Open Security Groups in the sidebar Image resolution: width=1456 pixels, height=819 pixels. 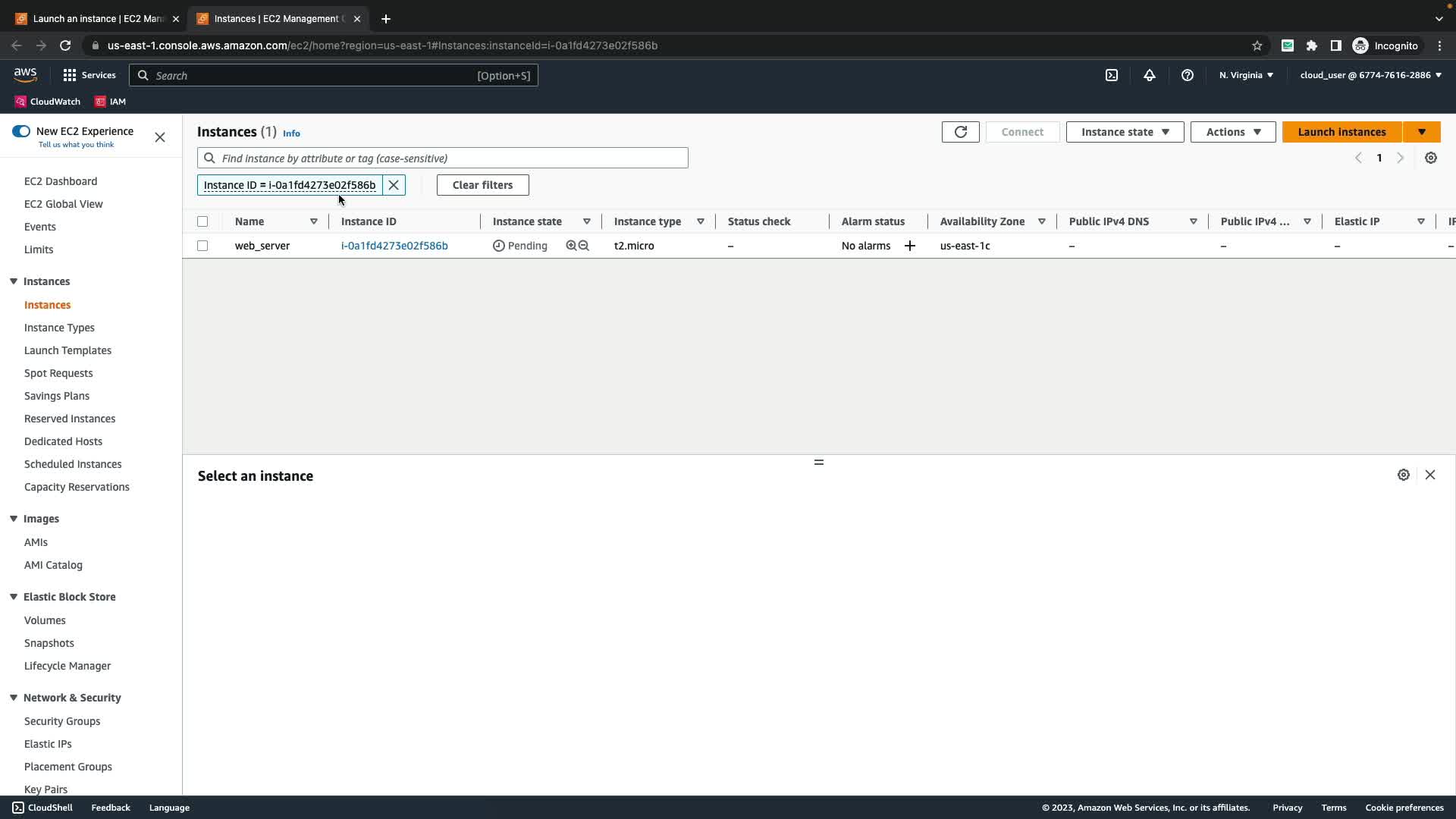coord(62,721)
